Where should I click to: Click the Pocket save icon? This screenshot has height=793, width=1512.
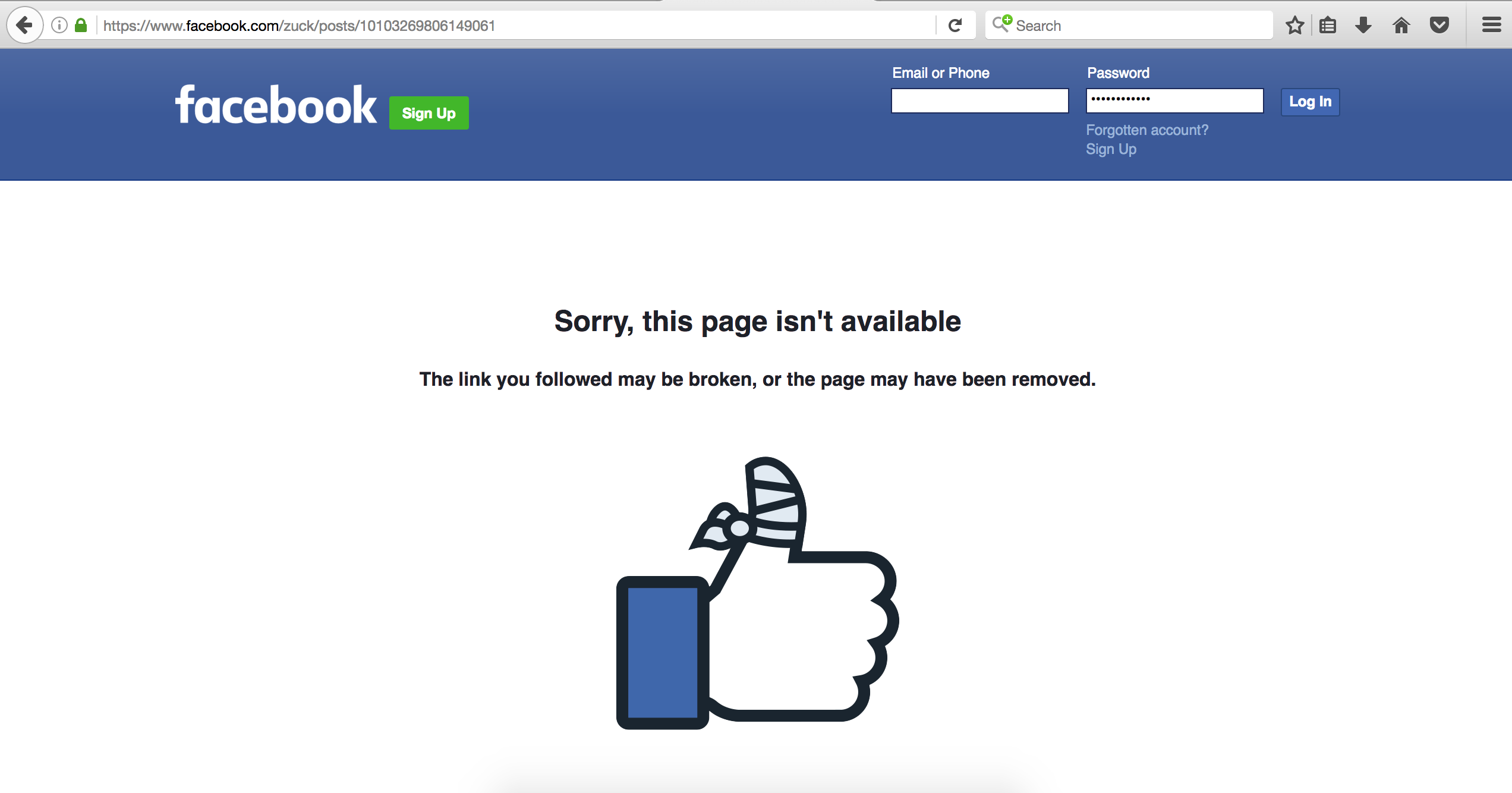(x=1440, y=25)
